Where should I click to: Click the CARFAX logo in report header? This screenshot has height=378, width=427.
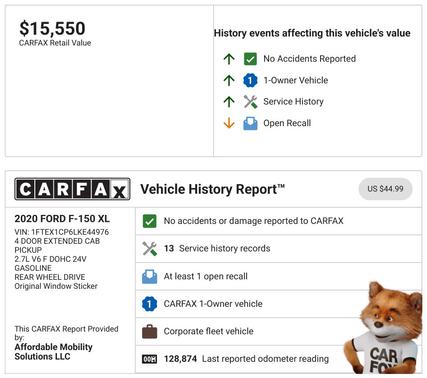[72, 189]
